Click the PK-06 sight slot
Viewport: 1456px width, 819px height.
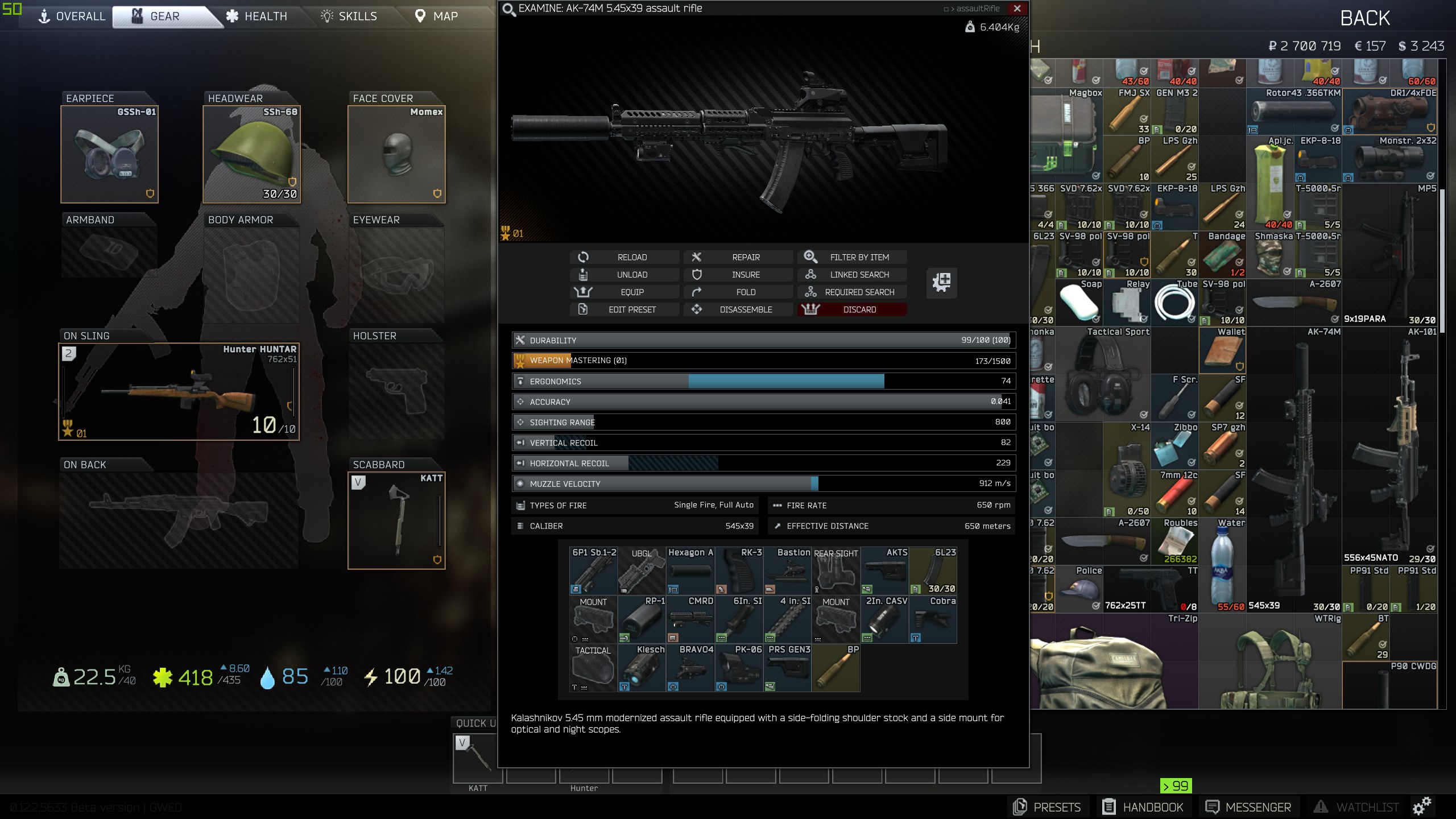pos(738,668)
